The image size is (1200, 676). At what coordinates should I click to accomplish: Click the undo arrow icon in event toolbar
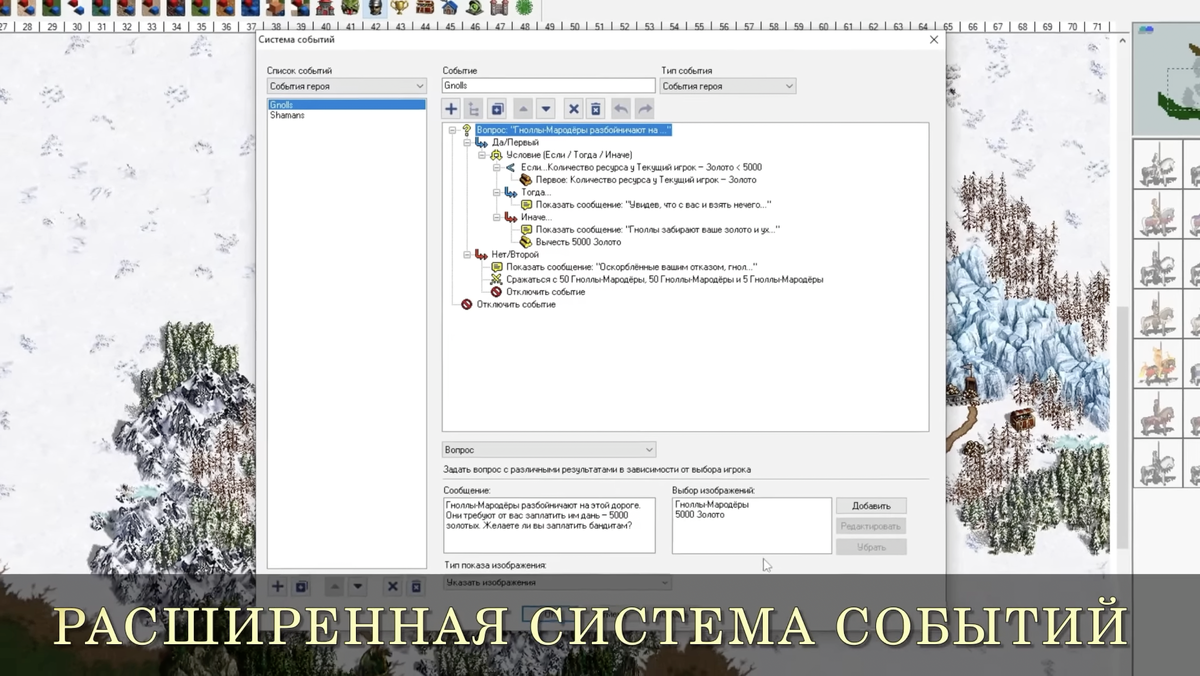pyautogui.click(x=621, y=109)
